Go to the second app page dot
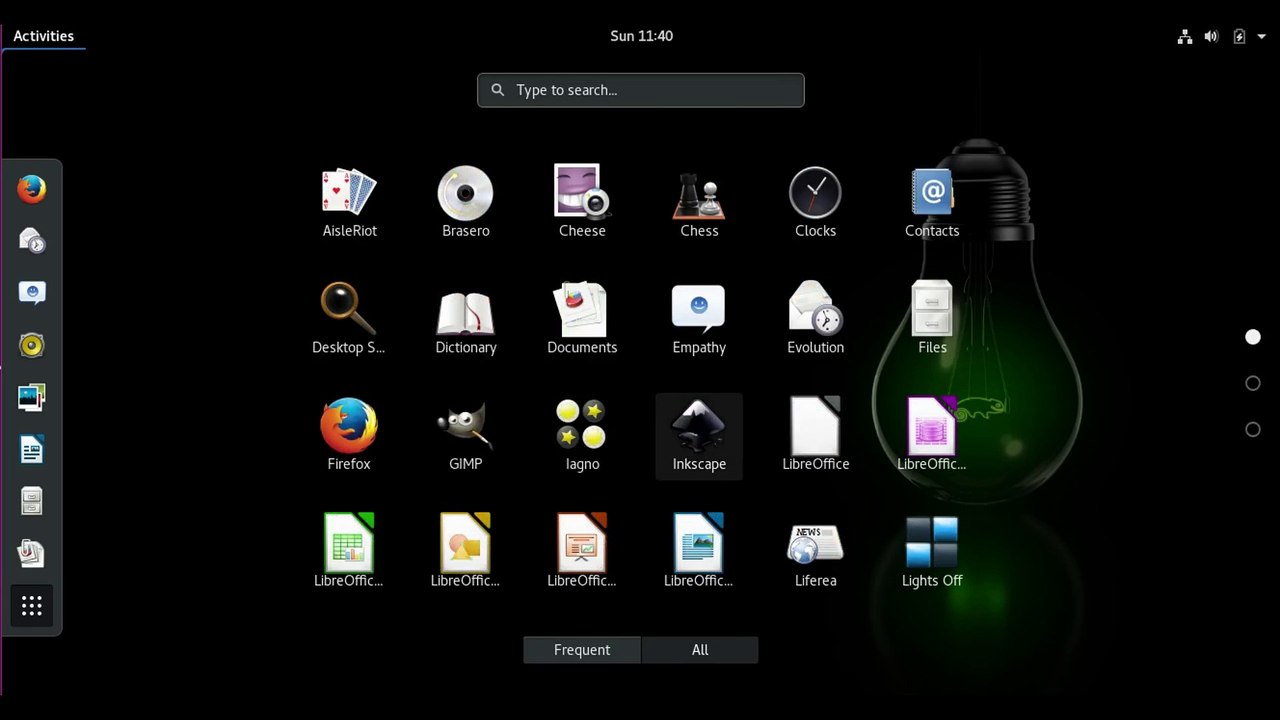The height and width of the screenshot is (720, 1280). click(1253, 383)
